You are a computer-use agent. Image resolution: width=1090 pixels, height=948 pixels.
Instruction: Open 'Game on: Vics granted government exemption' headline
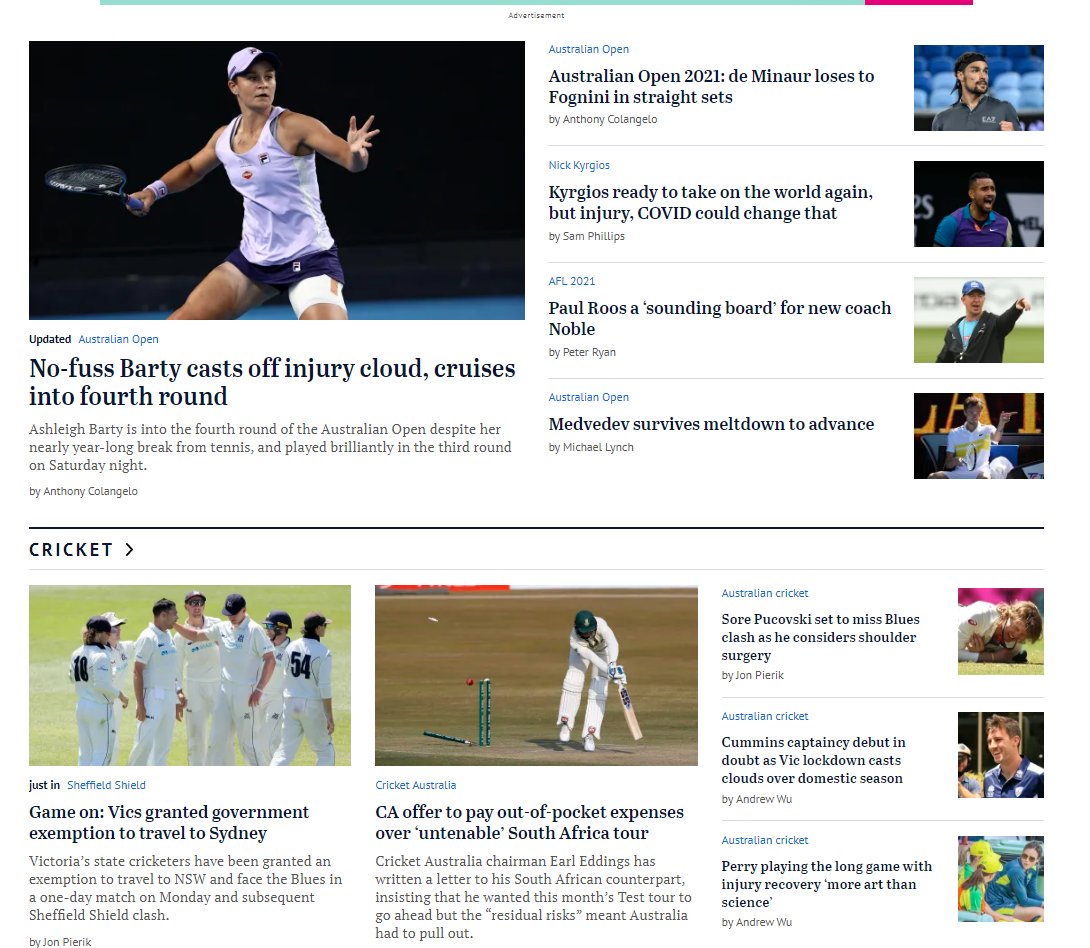(x=169, y=823)
